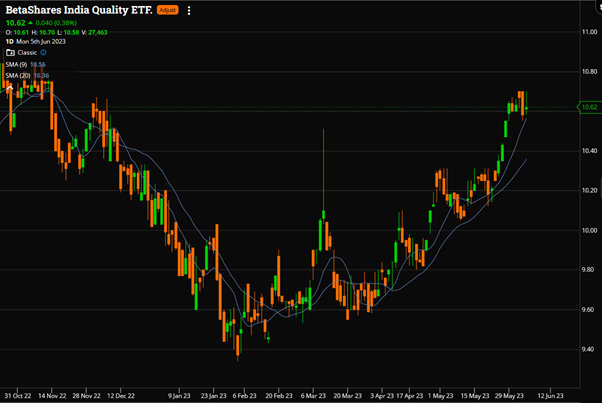Viewport: 602px width, 403px height.
Task: Click the change value 0.040 (0.38%)
Action: point(56,23)
